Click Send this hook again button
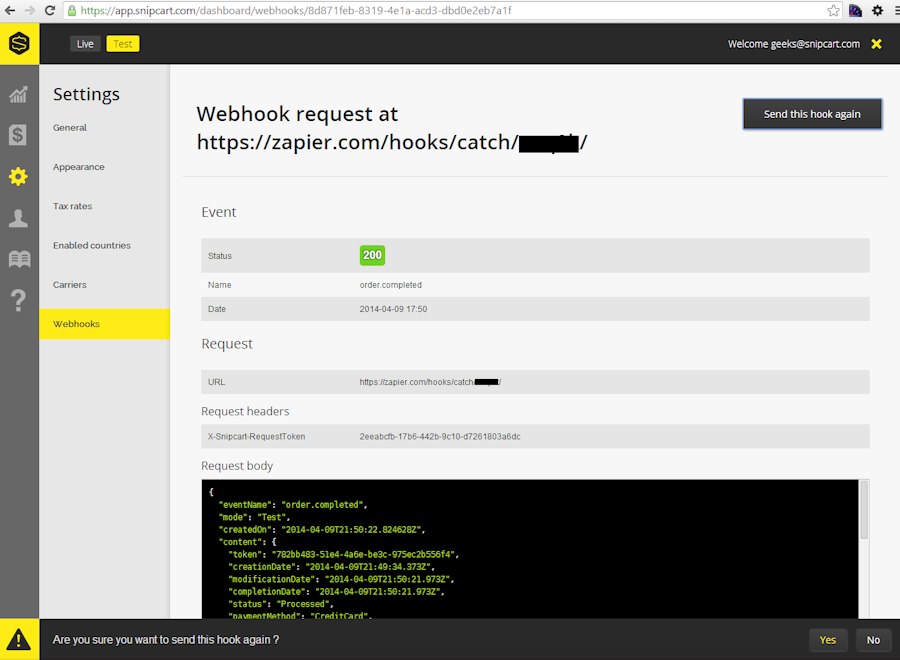This screenshot has width=900, height=660. pos(812,114)
